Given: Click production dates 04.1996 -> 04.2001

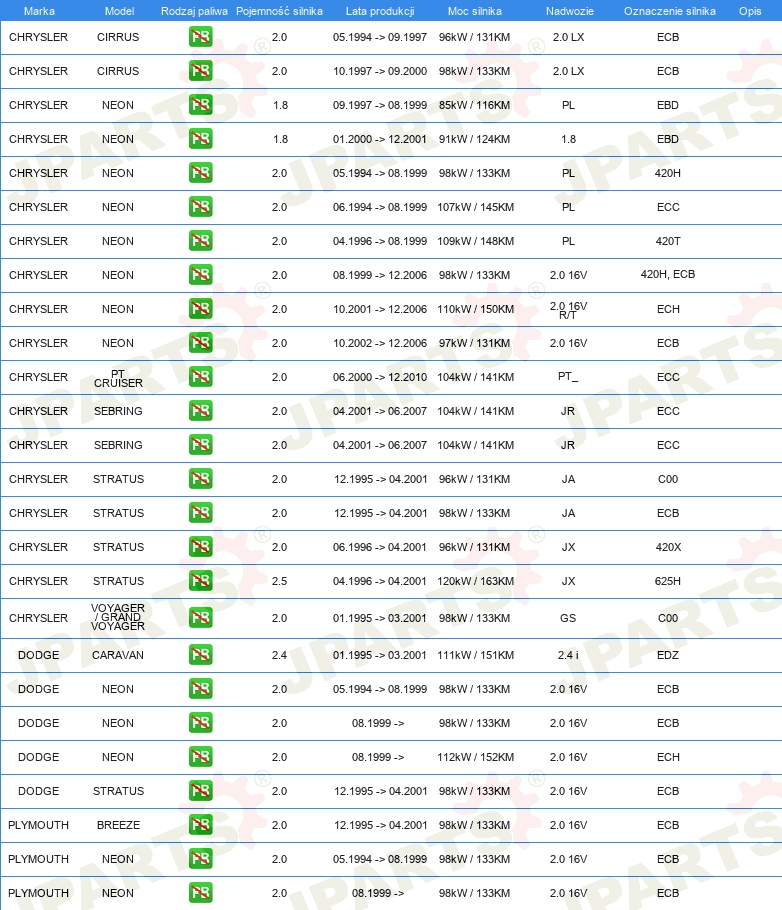Looking at the screenshot, I should coord(380,582).
